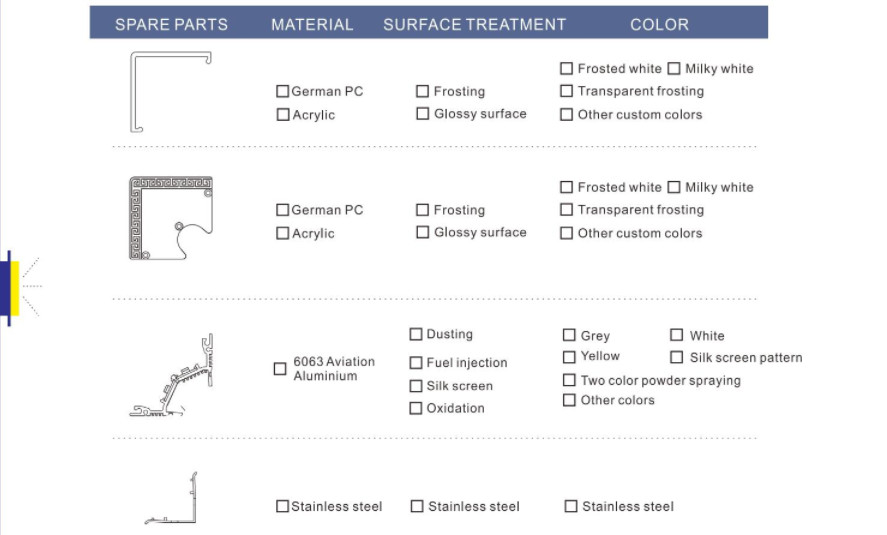The height and width of the screenshot is (535, 887).
Task: Select the stainless steel angle profile drawing
Action: tap(171, 498)
